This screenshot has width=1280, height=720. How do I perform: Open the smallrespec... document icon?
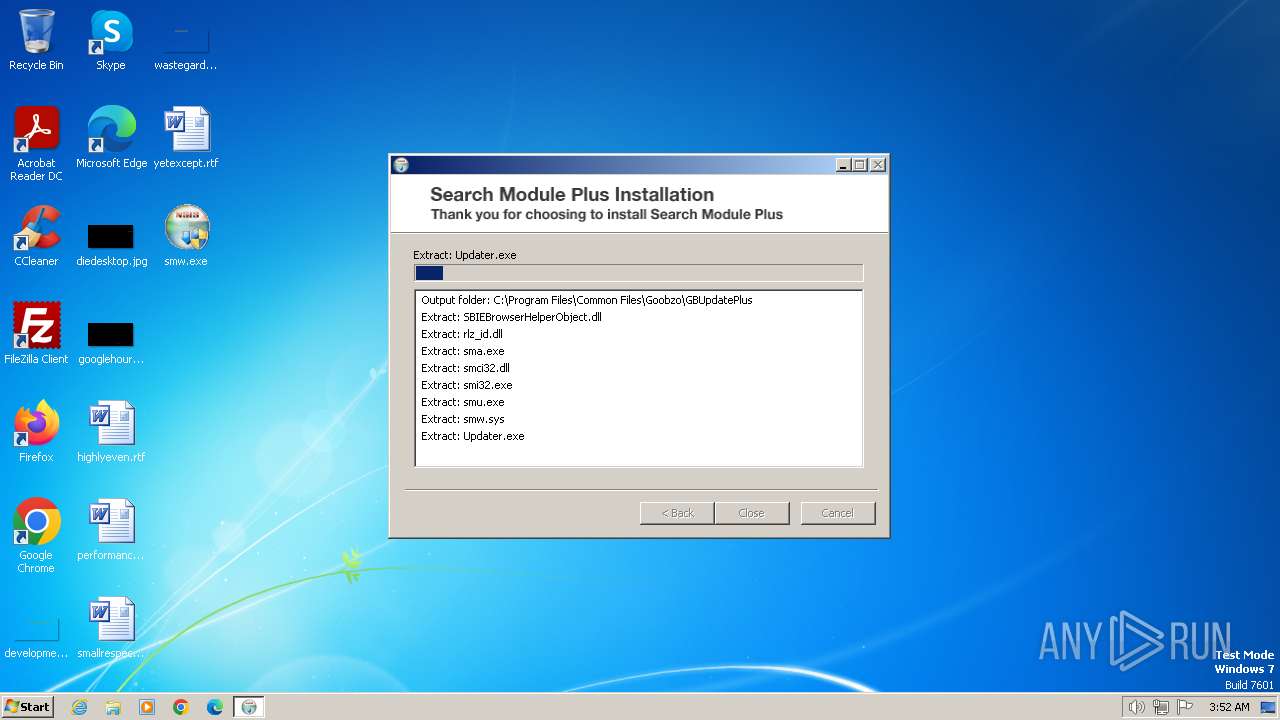111,628
